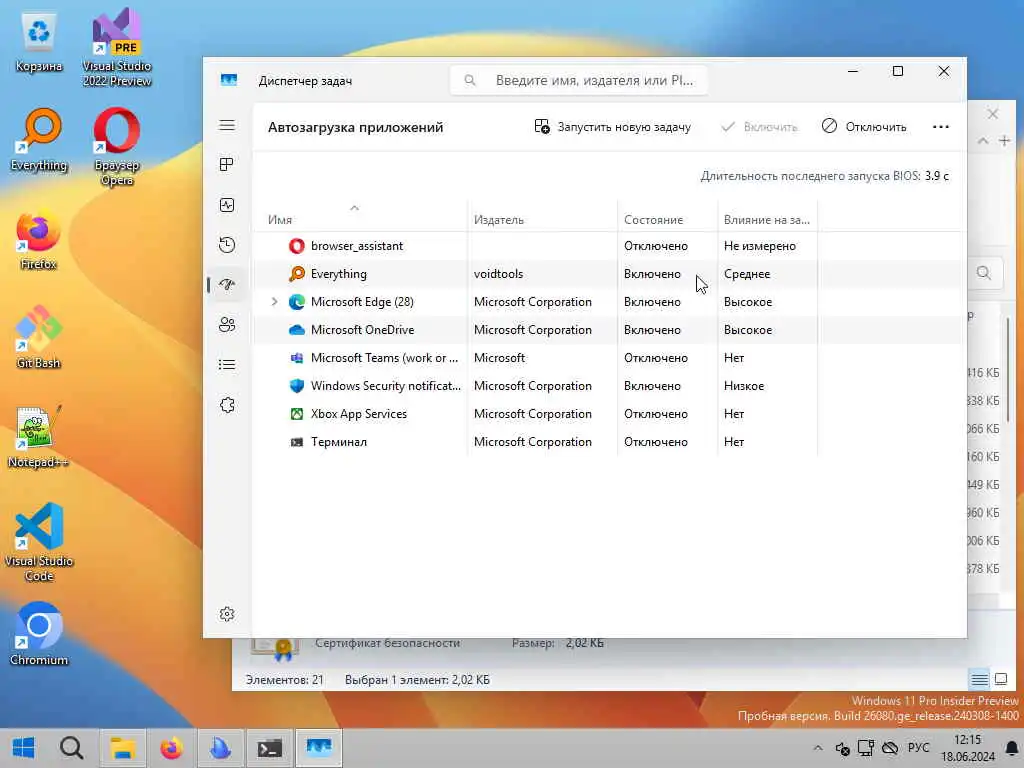Click Не измерено impact cell

[760, 246]
